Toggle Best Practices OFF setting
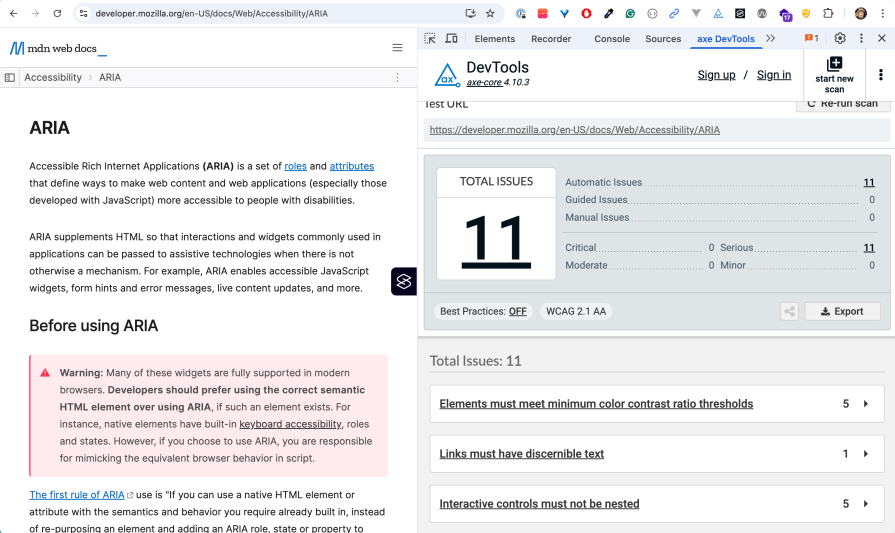 [517, 311]
